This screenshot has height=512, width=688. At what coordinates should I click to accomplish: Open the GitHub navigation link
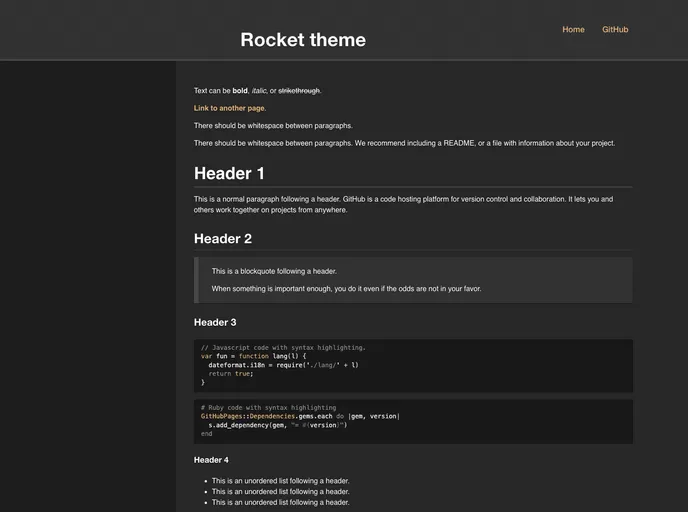point(615,30)
